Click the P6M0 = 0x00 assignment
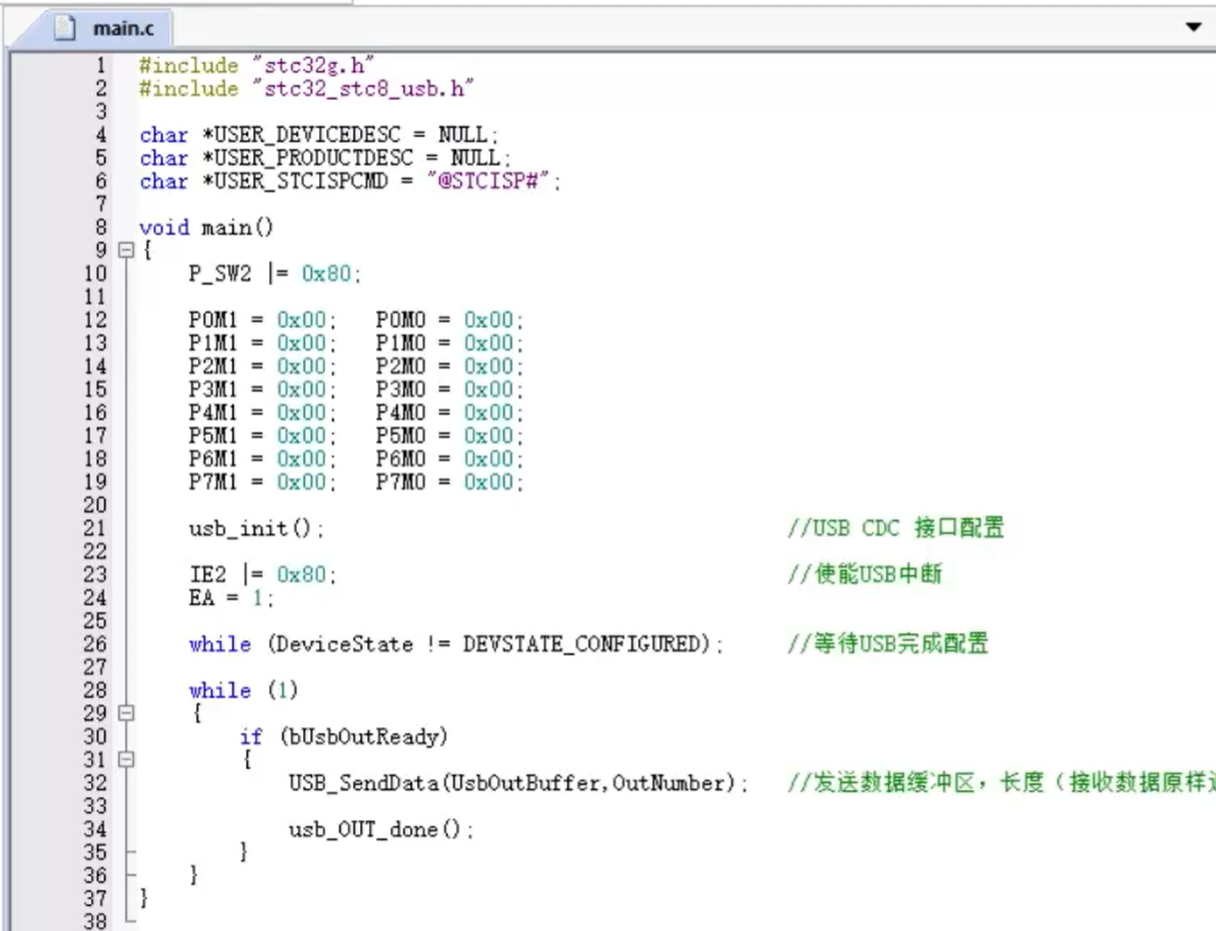The width and height of the screenshot is (1216, 931). (450, 459)
